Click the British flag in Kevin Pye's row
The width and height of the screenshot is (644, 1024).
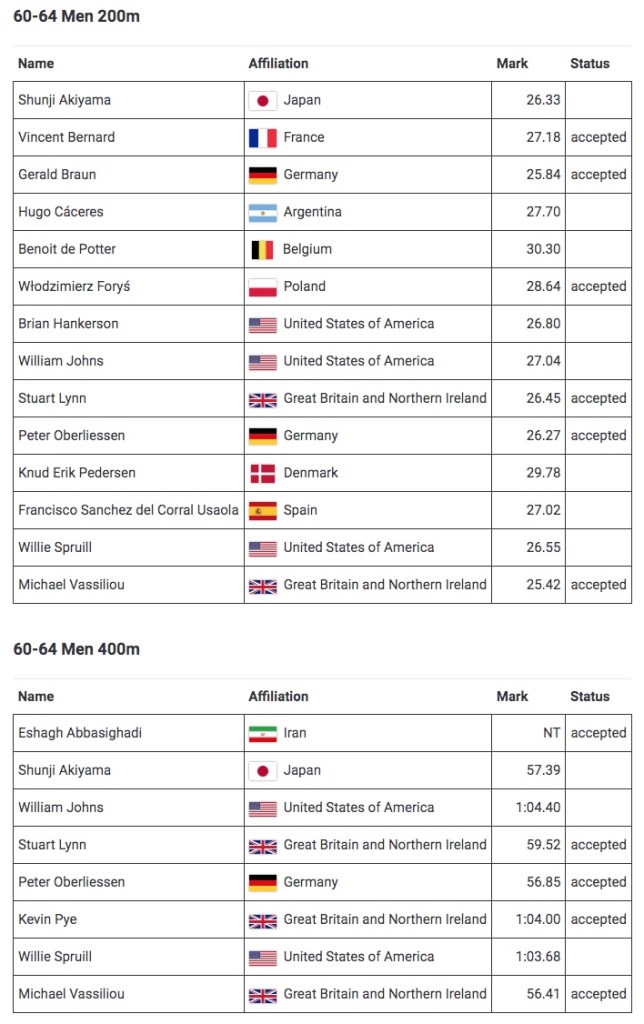tap(262, 920)
